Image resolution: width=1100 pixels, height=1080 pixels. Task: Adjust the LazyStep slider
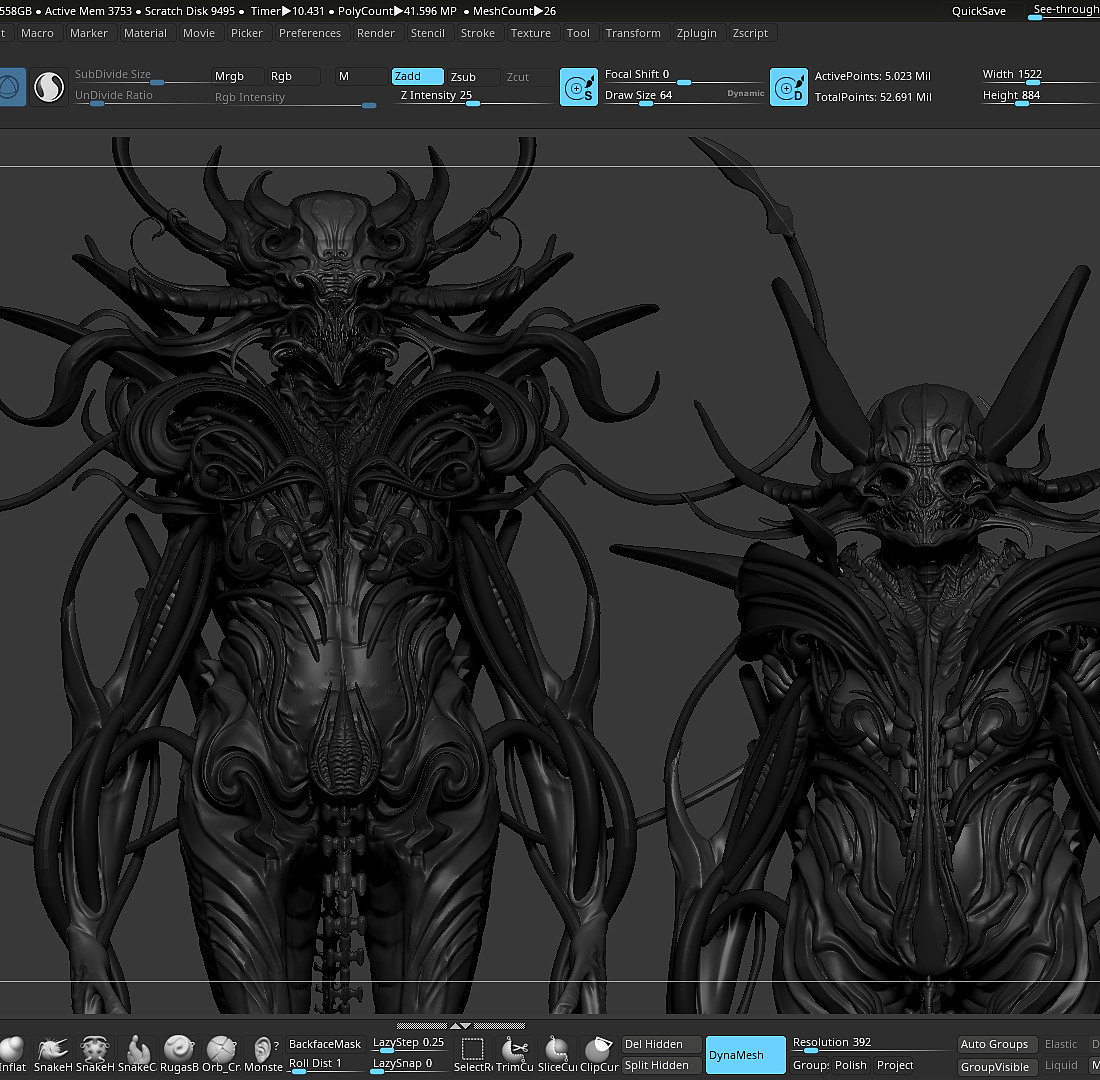408,1044
